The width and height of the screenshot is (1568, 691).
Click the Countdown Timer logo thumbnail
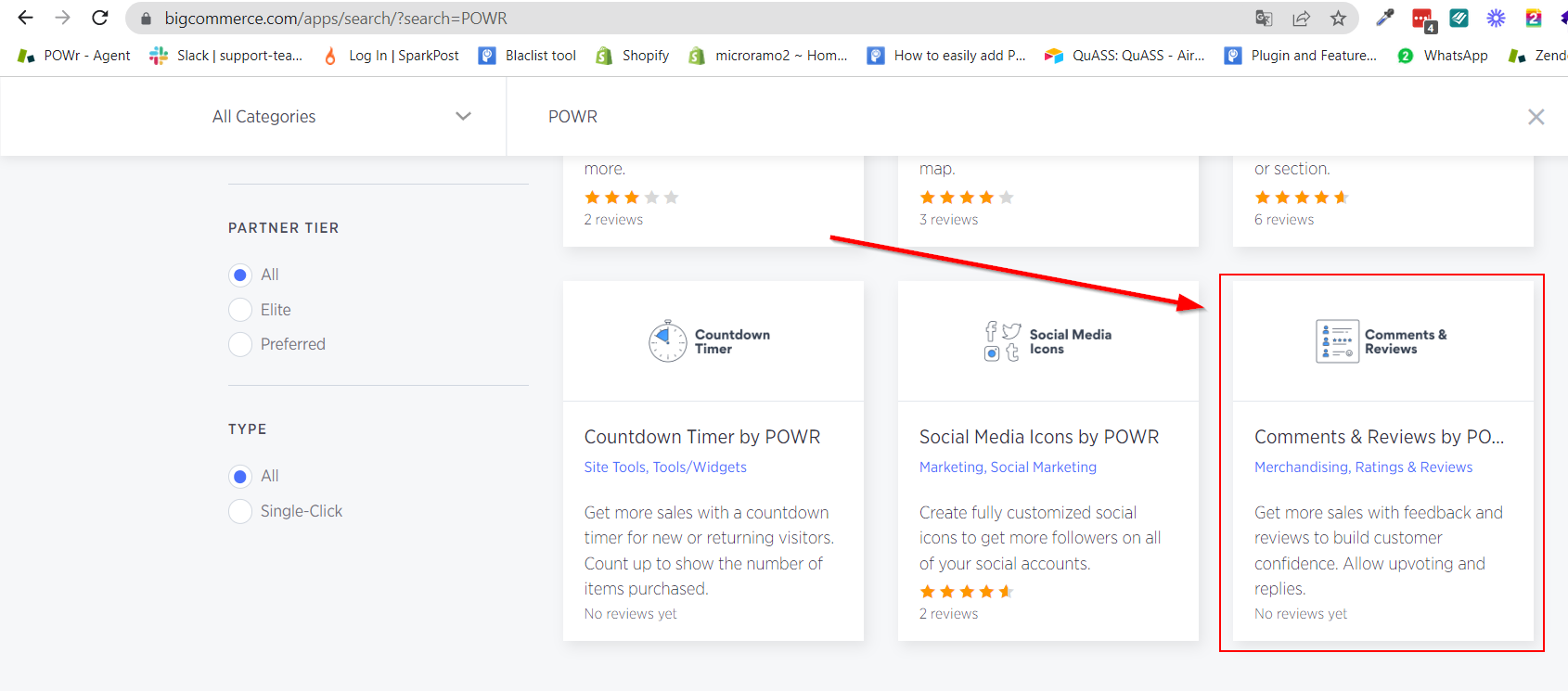click(x=710, y=341)
